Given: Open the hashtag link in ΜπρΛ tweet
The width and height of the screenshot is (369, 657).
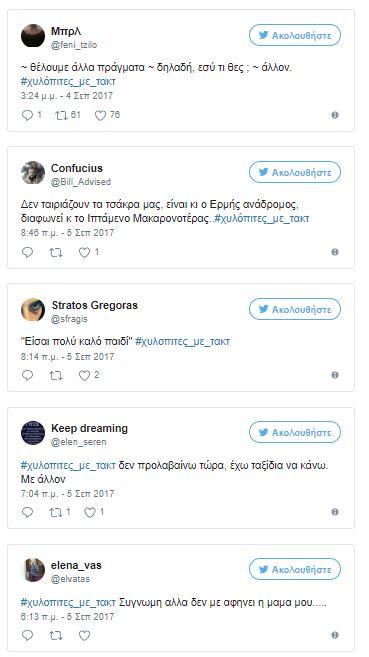Looking at the screenshot, I should [x=68, y=82].
